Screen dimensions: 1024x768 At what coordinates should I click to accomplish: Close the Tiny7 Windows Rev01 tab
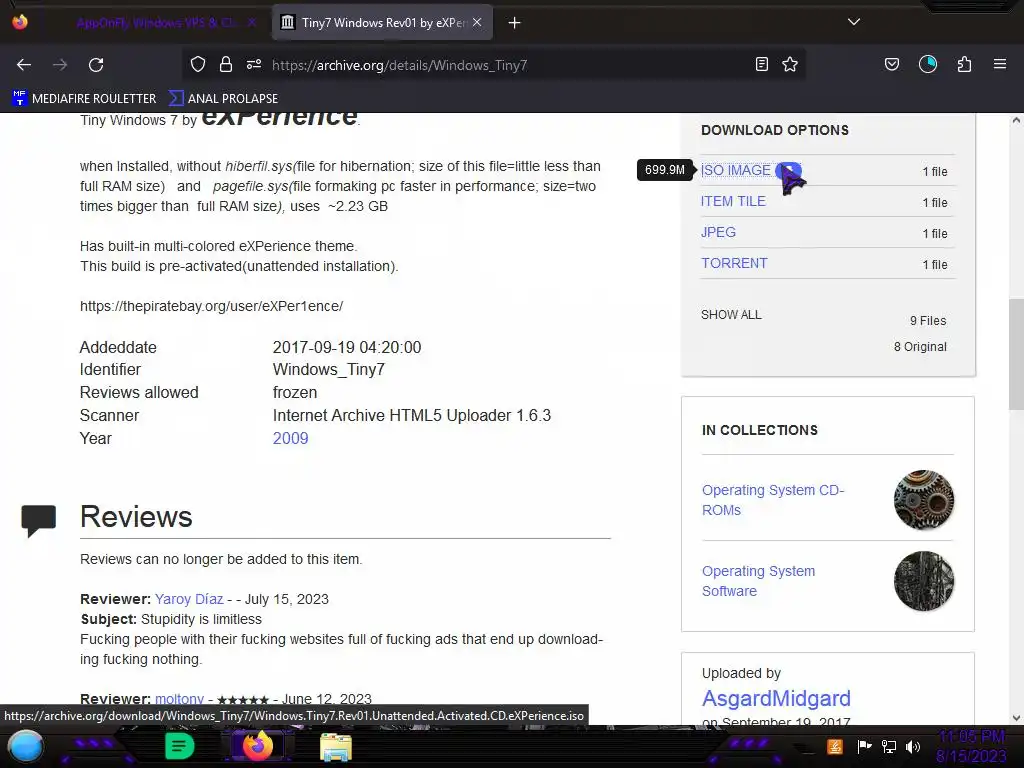pos(477,22)
